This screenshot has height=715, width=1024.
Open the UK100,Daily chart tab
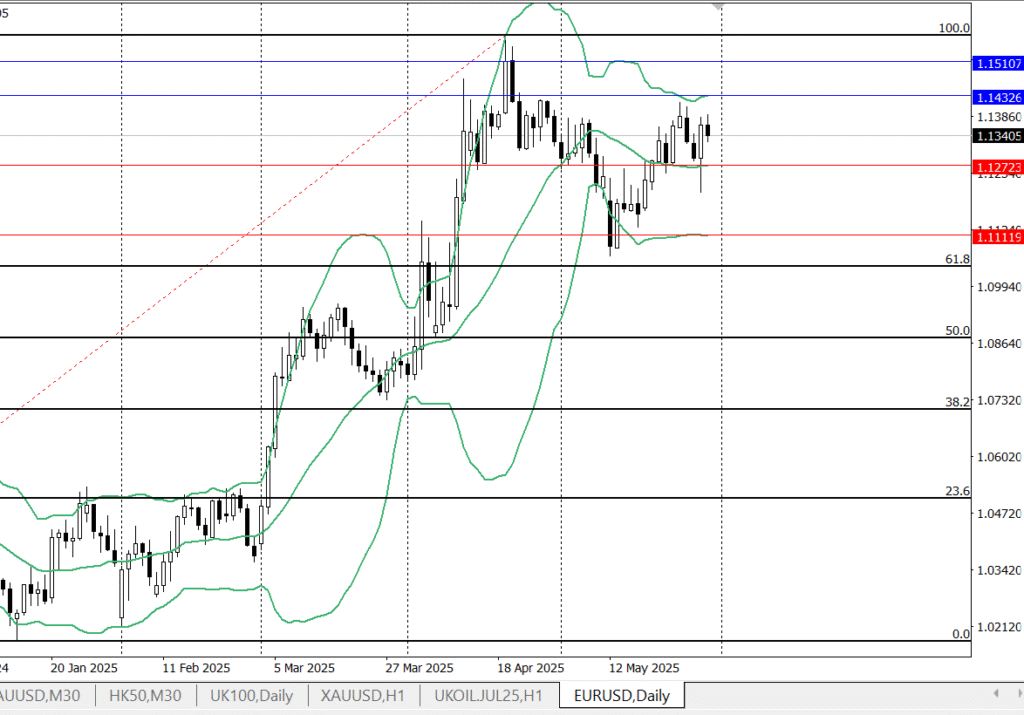(251, 695)
